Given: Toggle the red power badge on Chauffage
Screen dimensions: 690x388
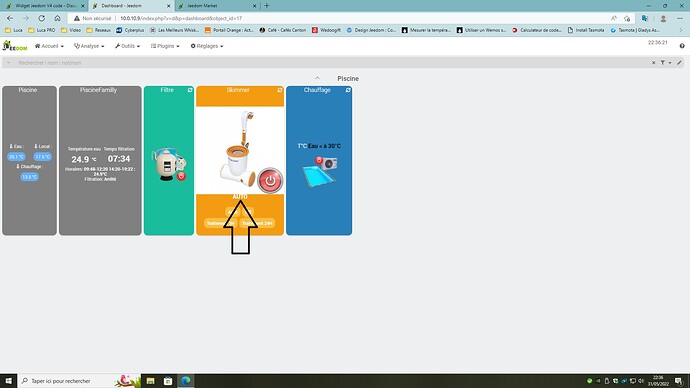Looking at the screenshot, I should pos(319,160).
